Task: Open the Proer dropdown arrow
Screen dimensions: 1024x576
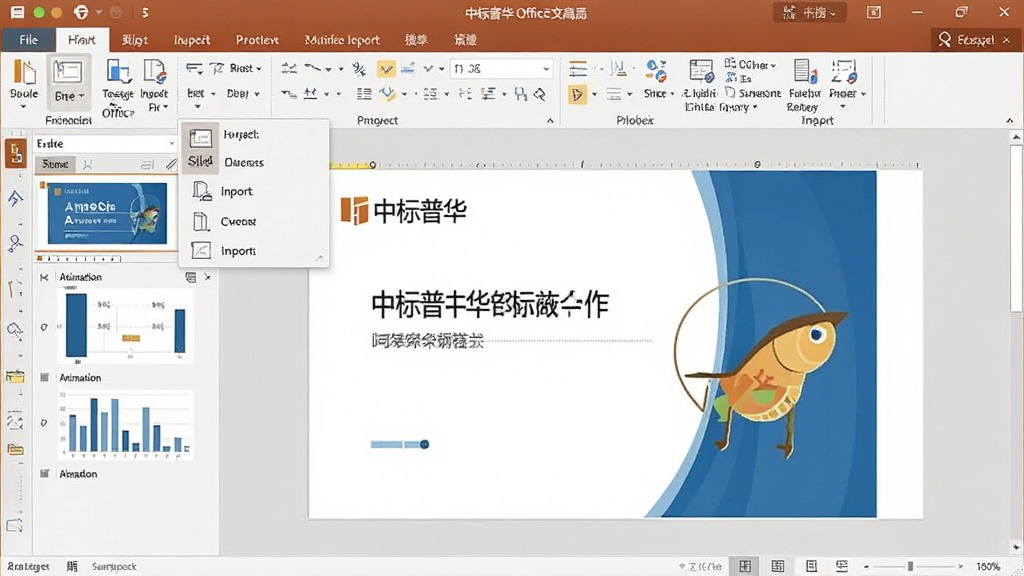Action: (x=863, y=94)
